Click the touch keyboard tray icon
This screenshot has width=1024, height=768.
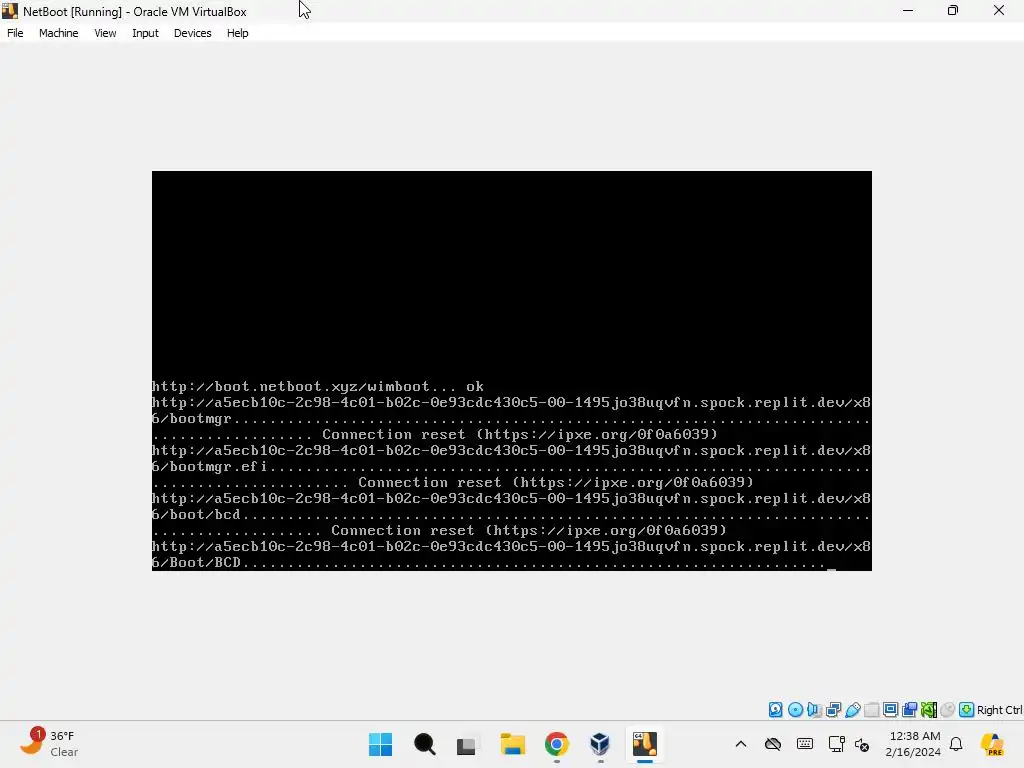click(x=805, y=744)
